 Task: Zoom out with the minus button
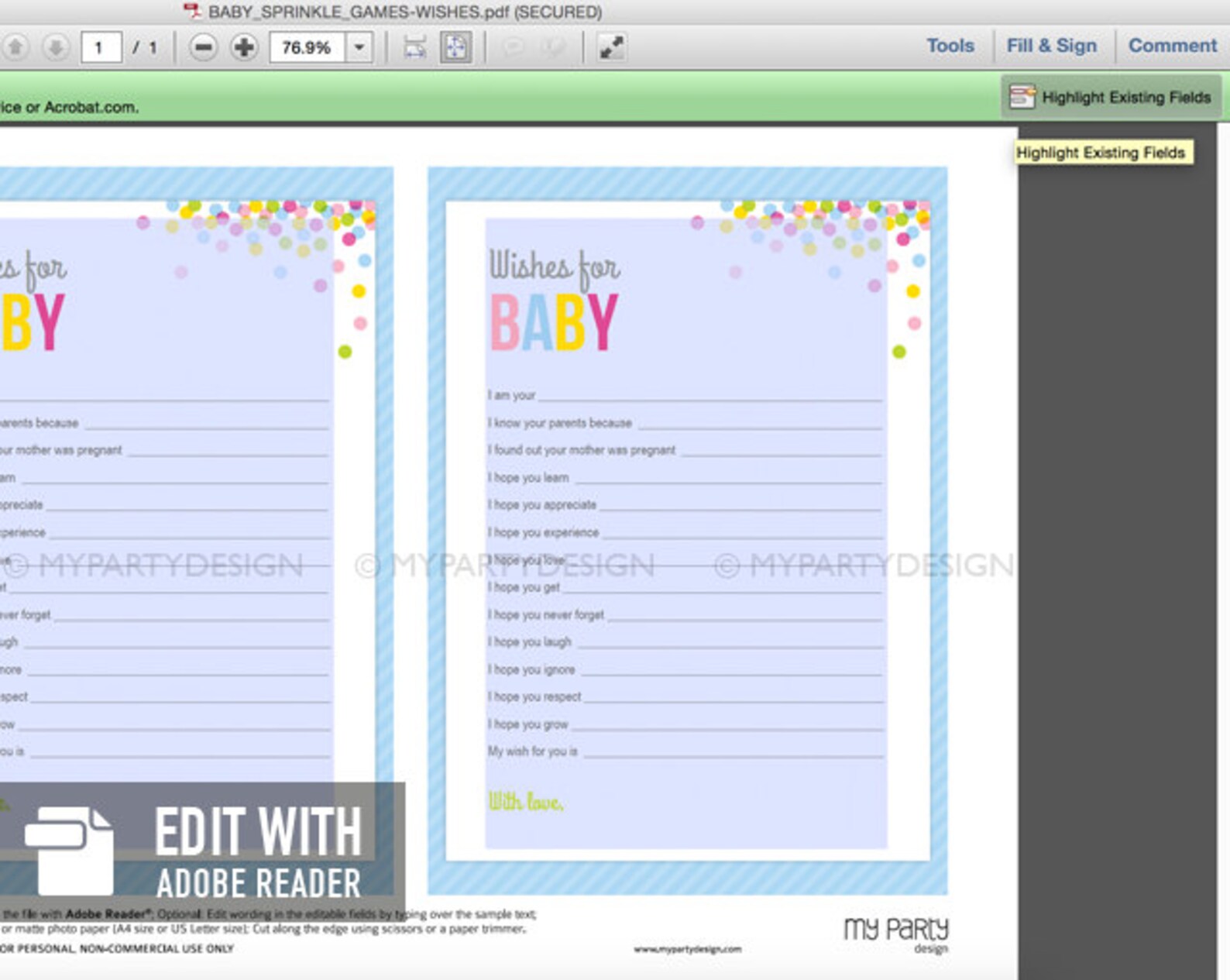coord(203,47)
